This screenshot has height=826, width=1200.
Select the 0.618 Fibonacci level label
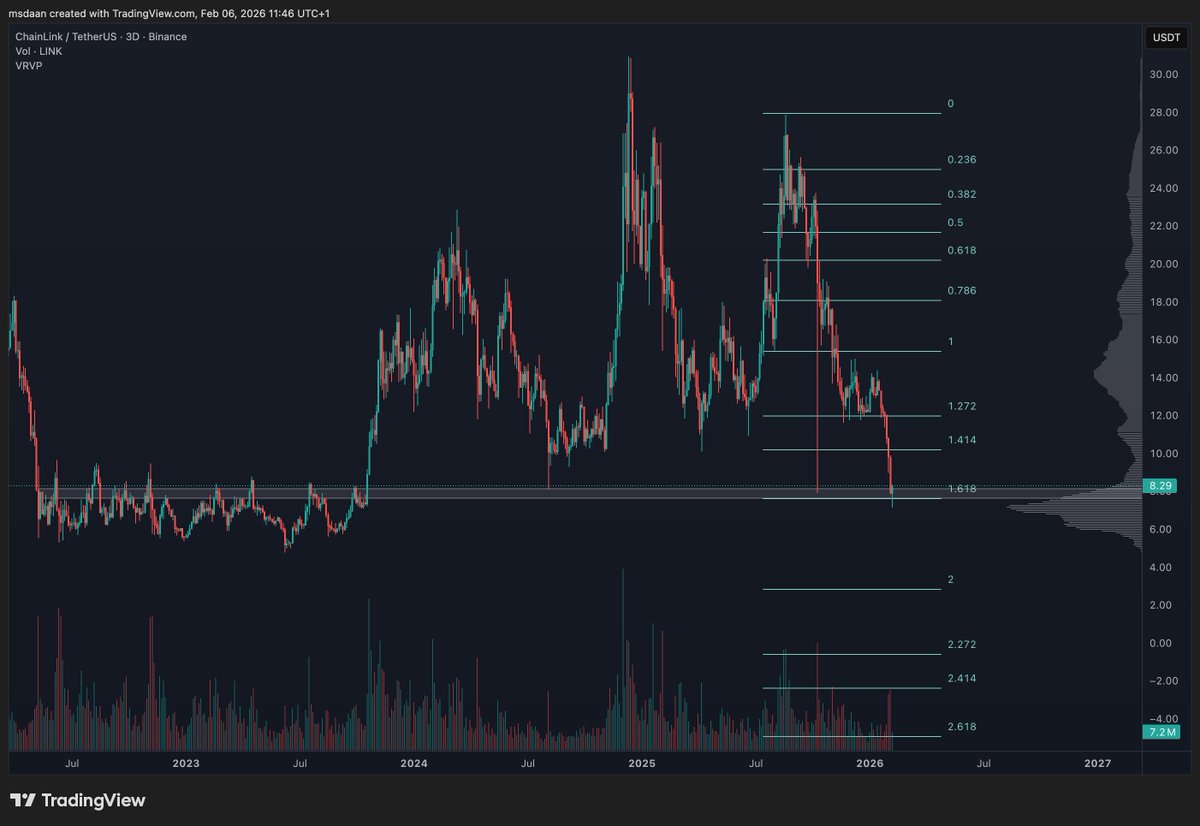961,250
